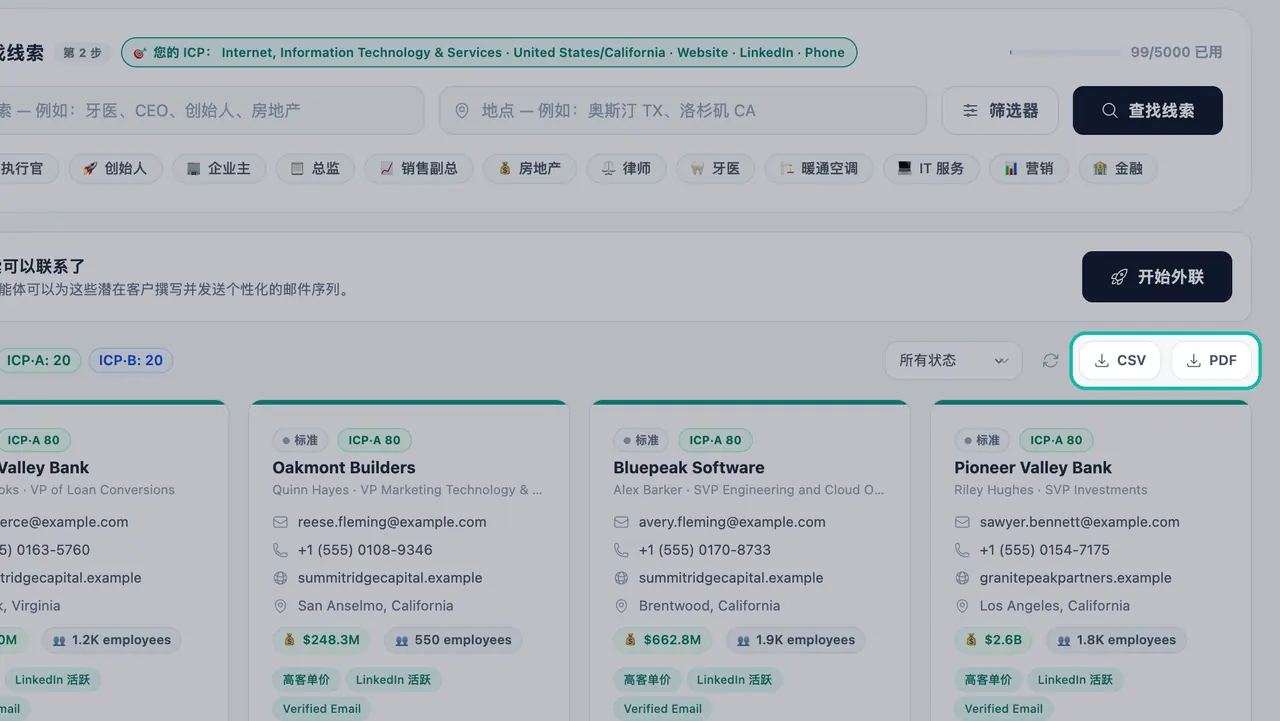Select the 暖通空调 quick filter chip
1280x721 pixels.
[x=819, y=169]
